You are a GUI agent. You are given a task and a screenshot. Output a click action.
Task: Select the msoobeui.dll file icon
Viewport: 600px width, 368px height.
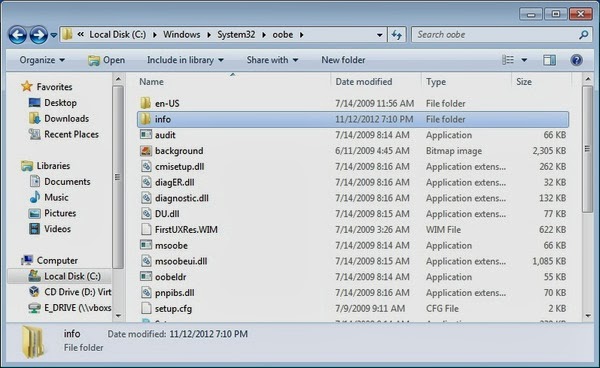[x=146, y=261]
